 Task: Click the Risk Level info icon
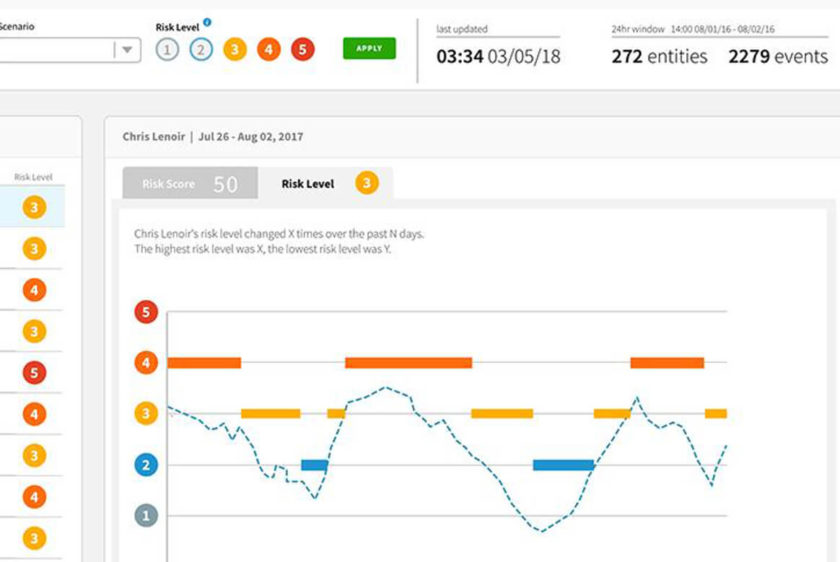point(207,22)
